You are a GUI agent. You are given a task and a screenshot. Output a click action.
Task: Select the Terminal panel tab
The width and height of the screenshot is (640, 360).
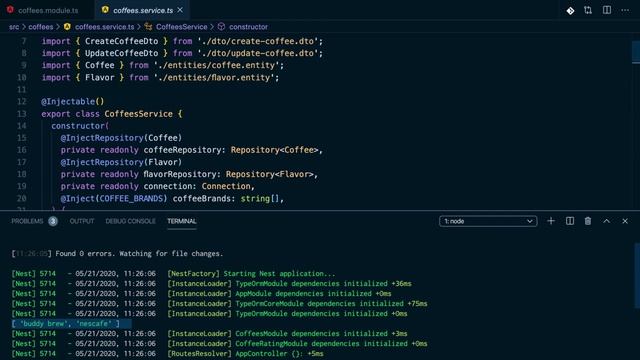pyautogui.click(x=182, y=221)
